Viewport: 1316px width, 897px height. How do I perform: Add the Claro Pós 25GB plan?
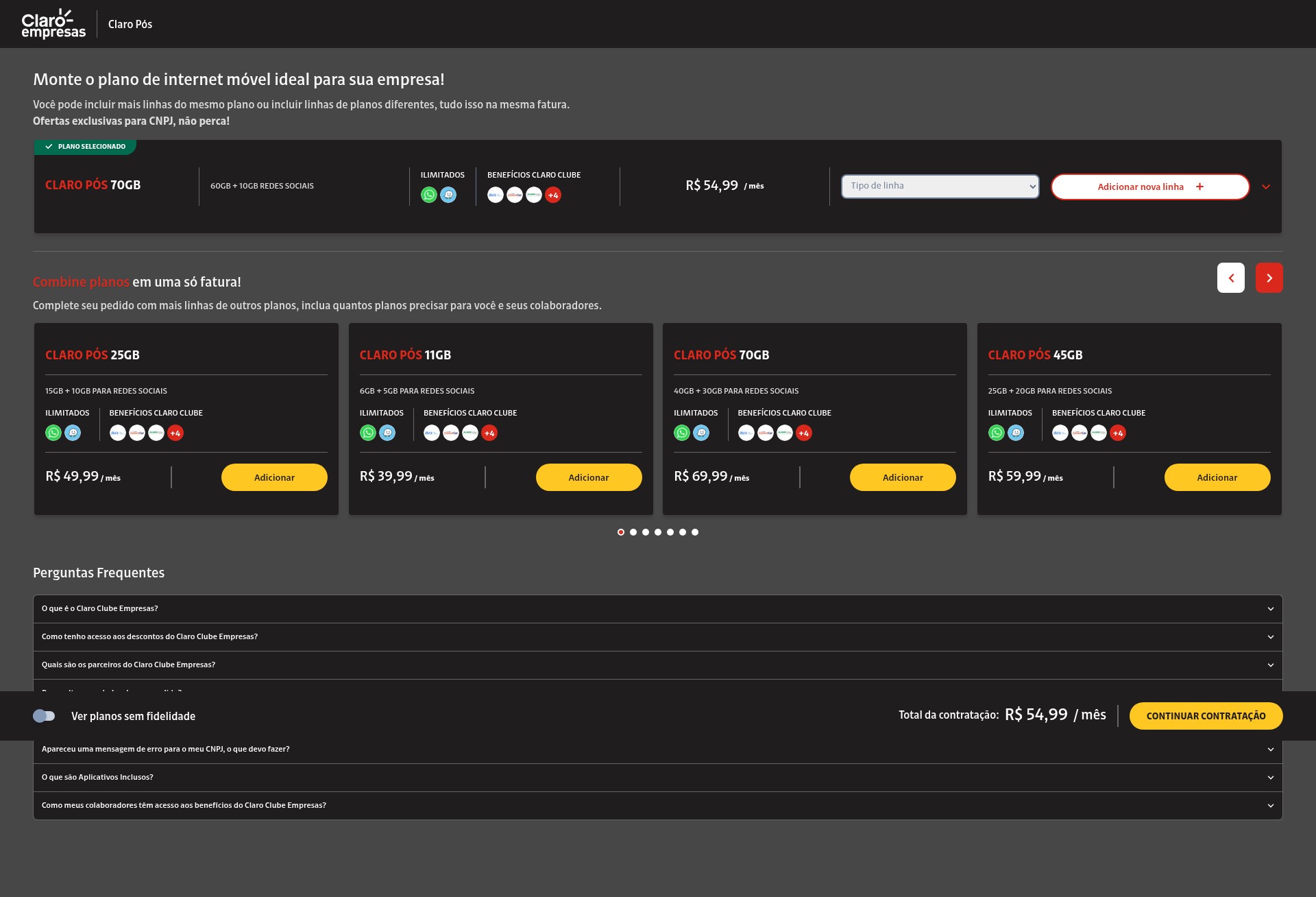click(274, 477)
